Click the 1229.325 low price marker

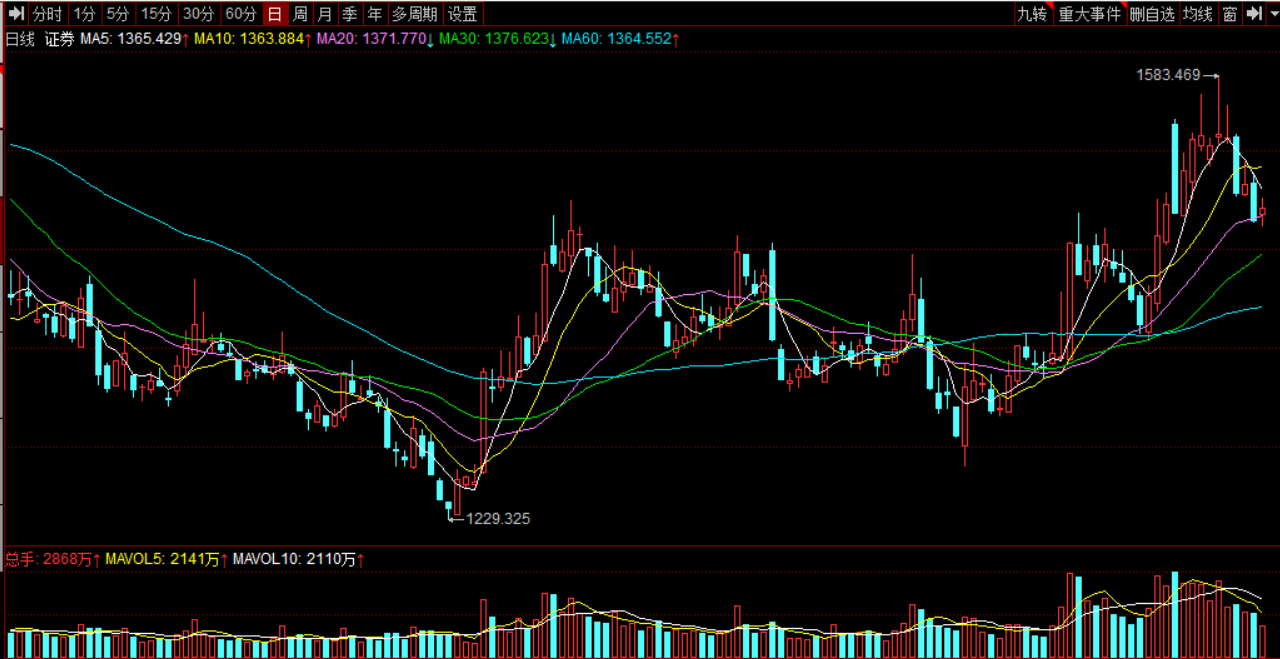[498, 518]
